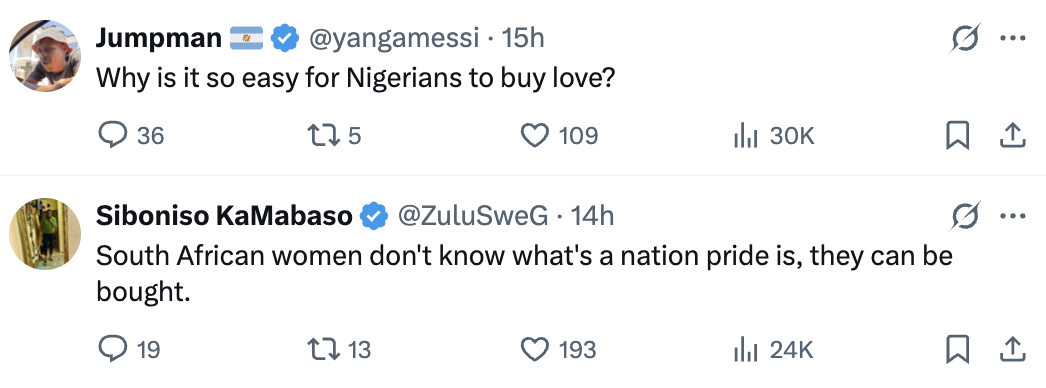Bookmark Siboniso KaMabaso's tweet
This screenshot has width=1046, height=388.
tap(957, 349)
